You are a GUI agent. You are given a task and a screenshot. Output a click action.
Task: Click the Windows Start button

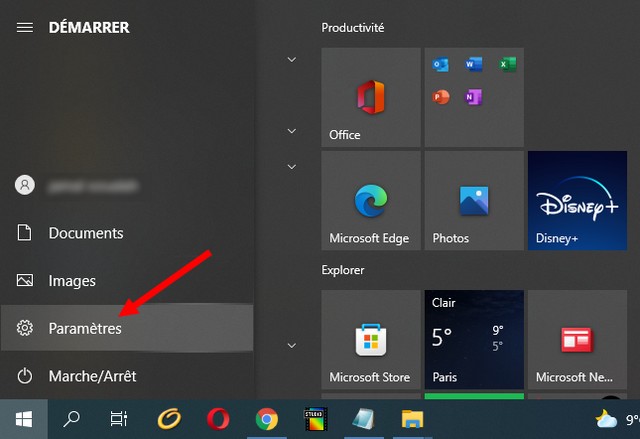pos(22,419)
